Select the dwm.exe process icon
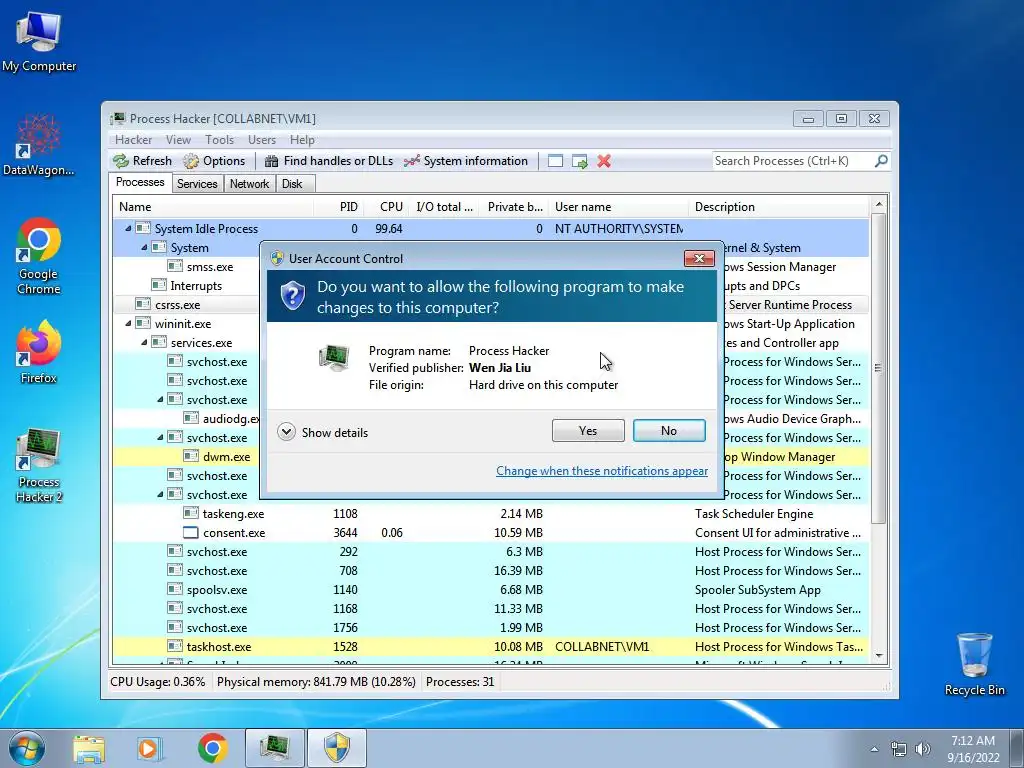The height and width of the screenshot is (768, 1024). tap(191, 456)
